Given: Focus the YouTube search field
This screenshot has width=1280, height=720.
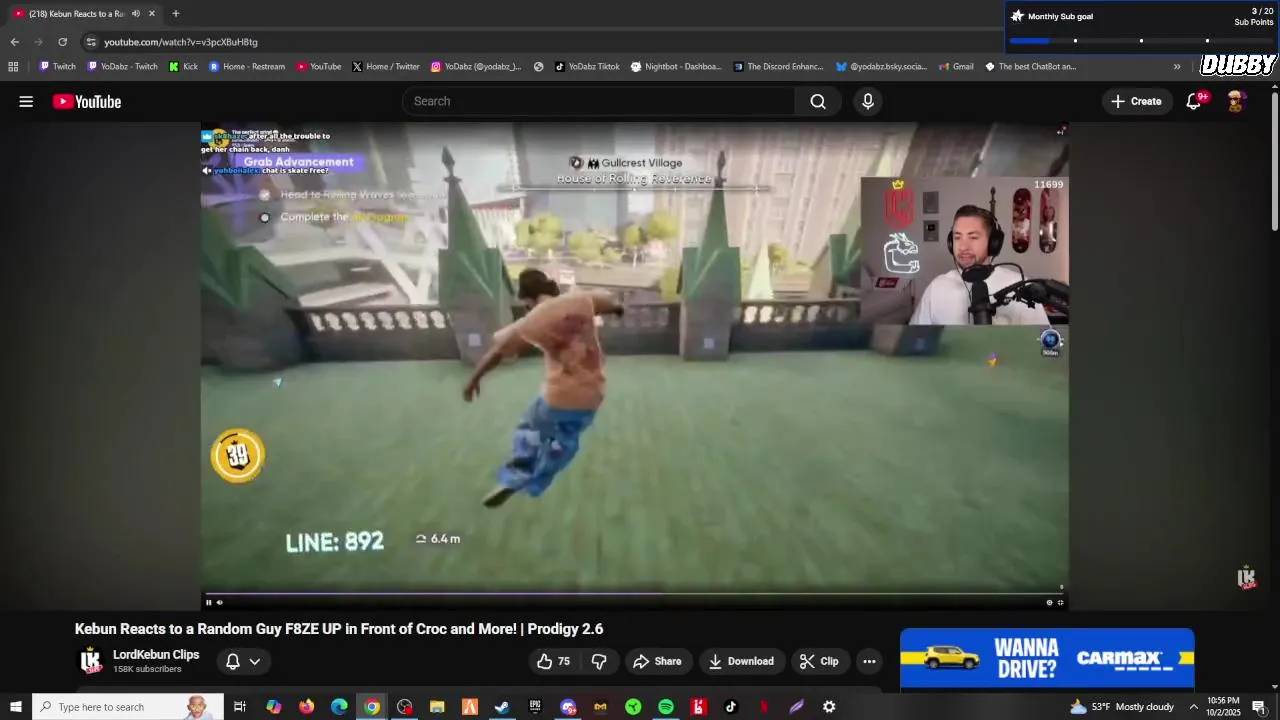Looking at the screenshot, I should point(600,101).
